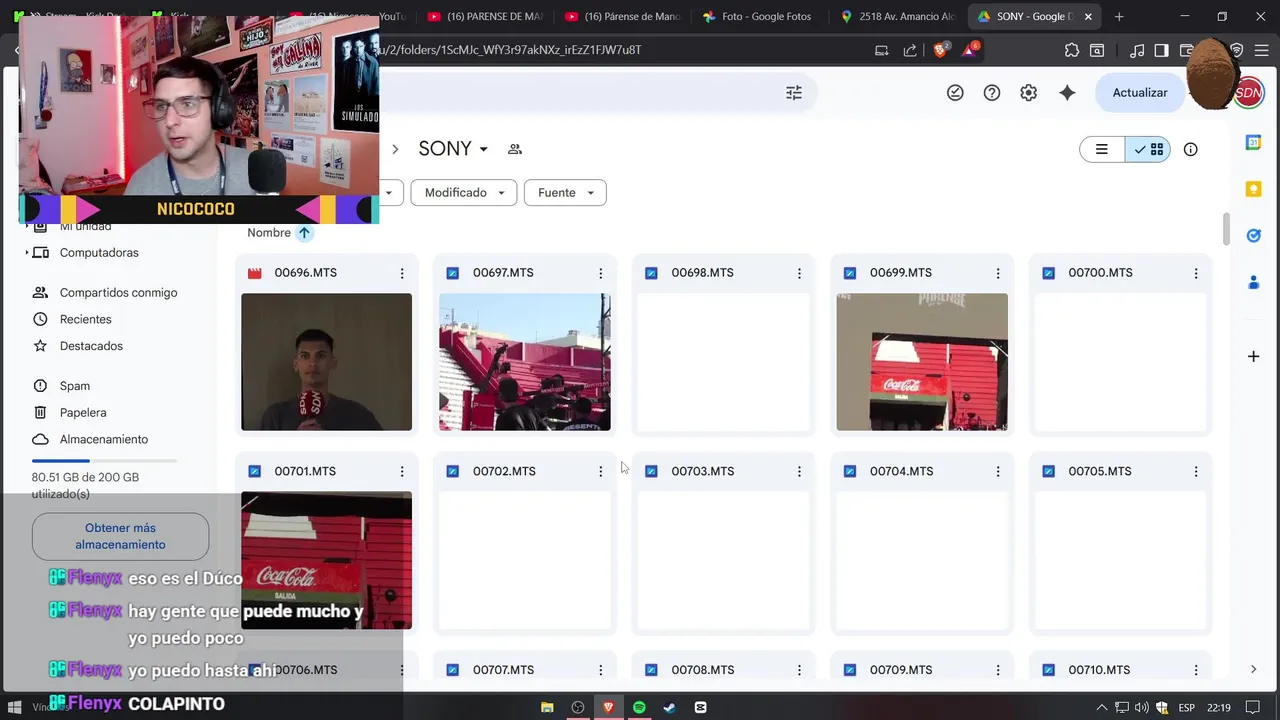Image resolution: width=1280 pixels, height=720 pixels.
Task: Reverse the Nombre sort direction arrow
Action: pos(304,232)
